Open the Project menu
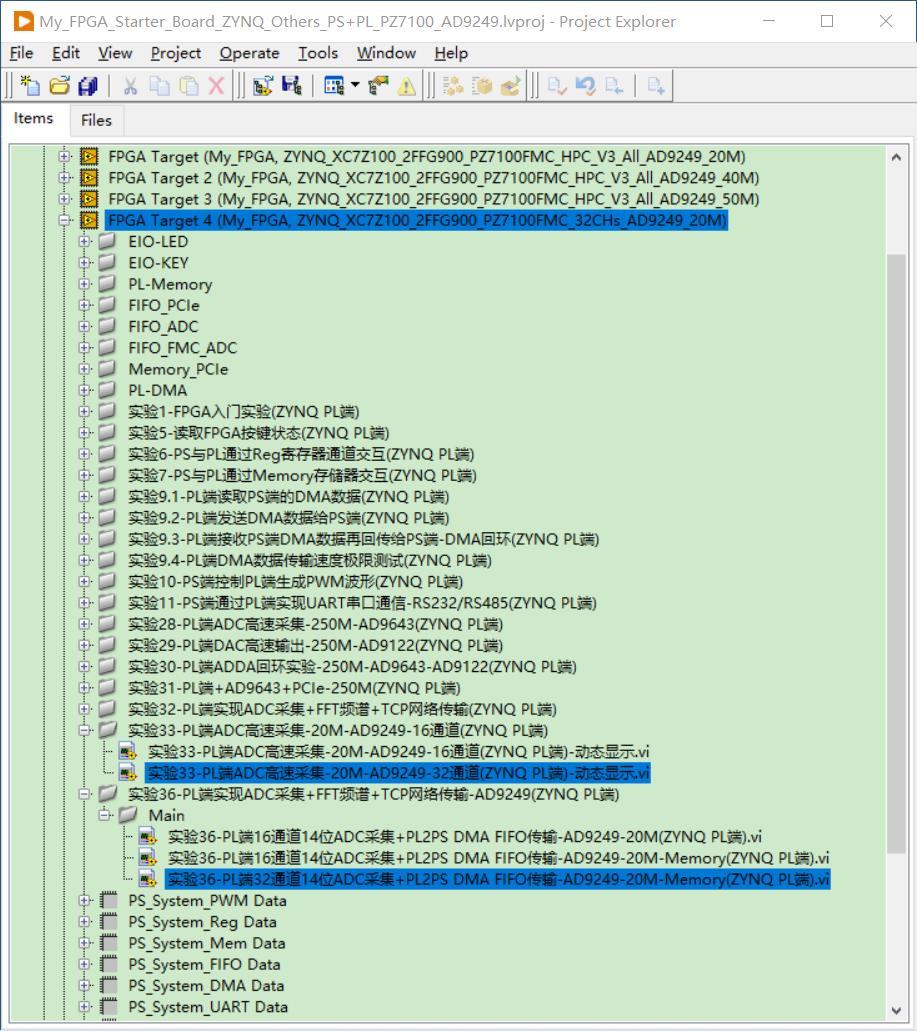 click(x=176, y=53)
